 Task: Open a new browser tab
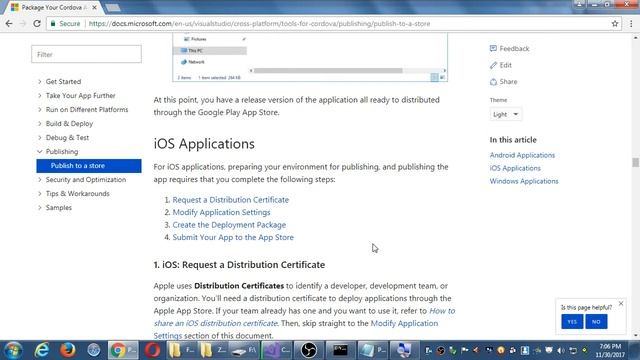pyautogui.click(x=113, y=7)
